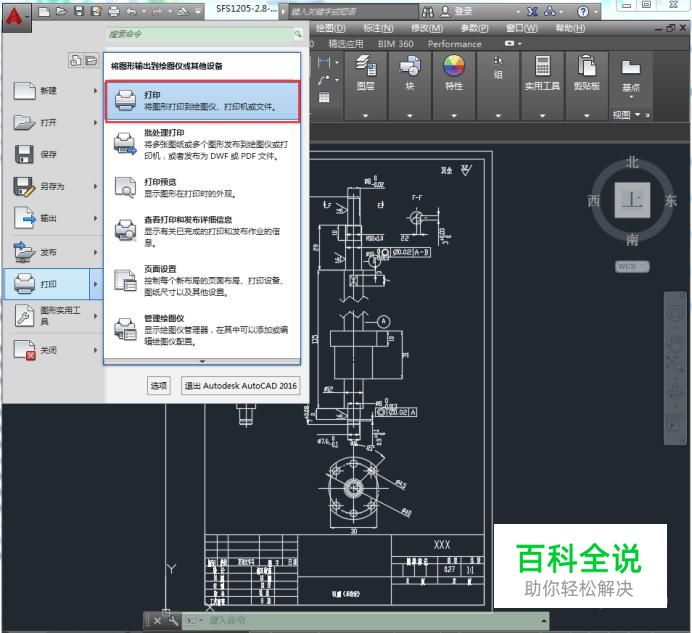Choose 打印 plot to plotter or printer
This screenshot has width=692, height=633.
coord(202,101)
